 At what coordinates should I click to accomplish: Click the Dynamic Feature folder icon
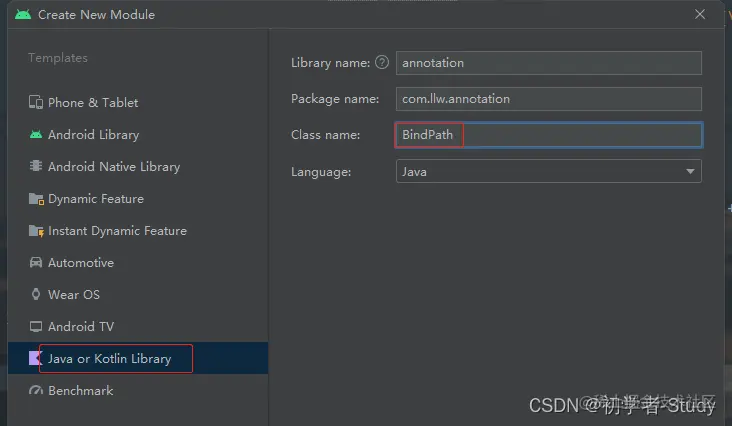tap(36, 199)
